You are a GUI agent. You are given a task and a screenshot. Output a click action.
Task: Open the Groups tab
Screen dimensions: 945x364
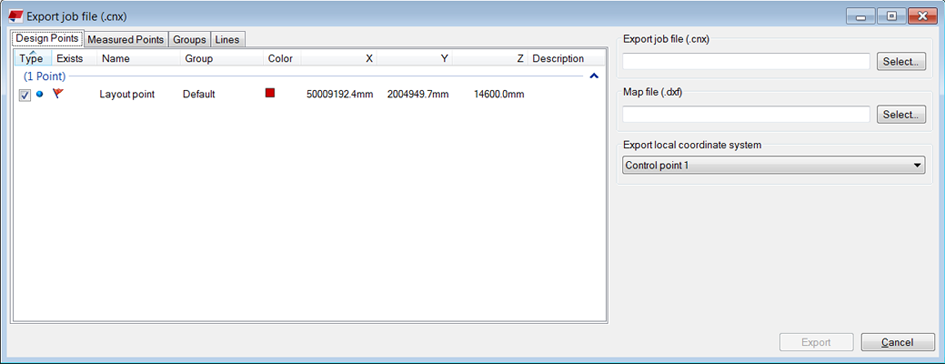pyautogui.click(x=189, y=40)
